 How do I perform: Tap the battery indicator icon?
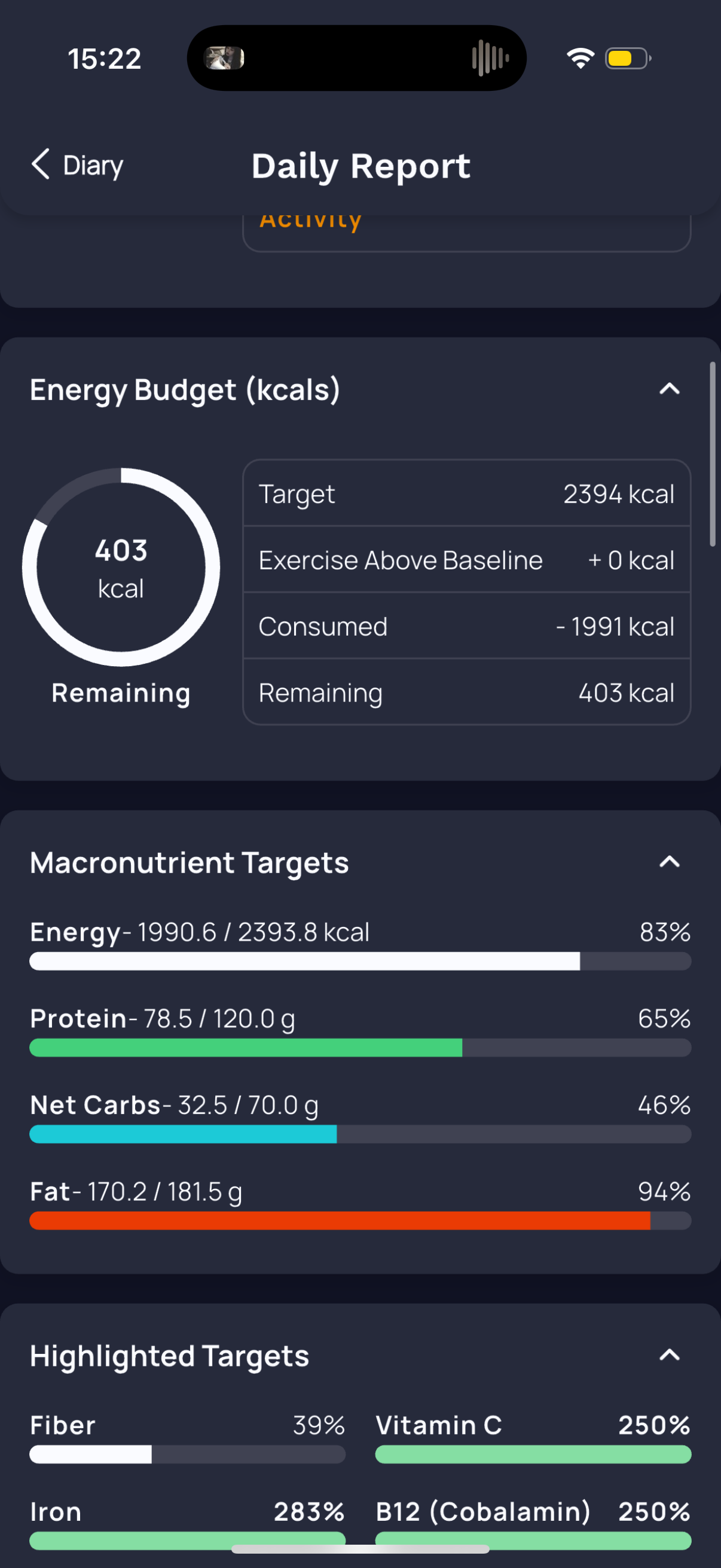[628, 59]
